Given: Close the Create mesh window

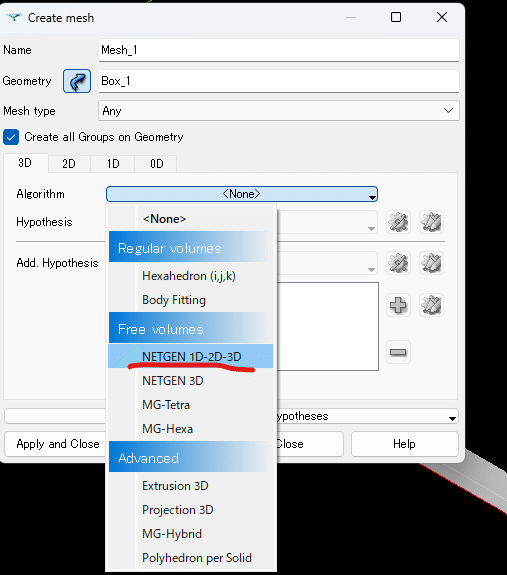Looking at the screenshot, I should click(442, 17).
